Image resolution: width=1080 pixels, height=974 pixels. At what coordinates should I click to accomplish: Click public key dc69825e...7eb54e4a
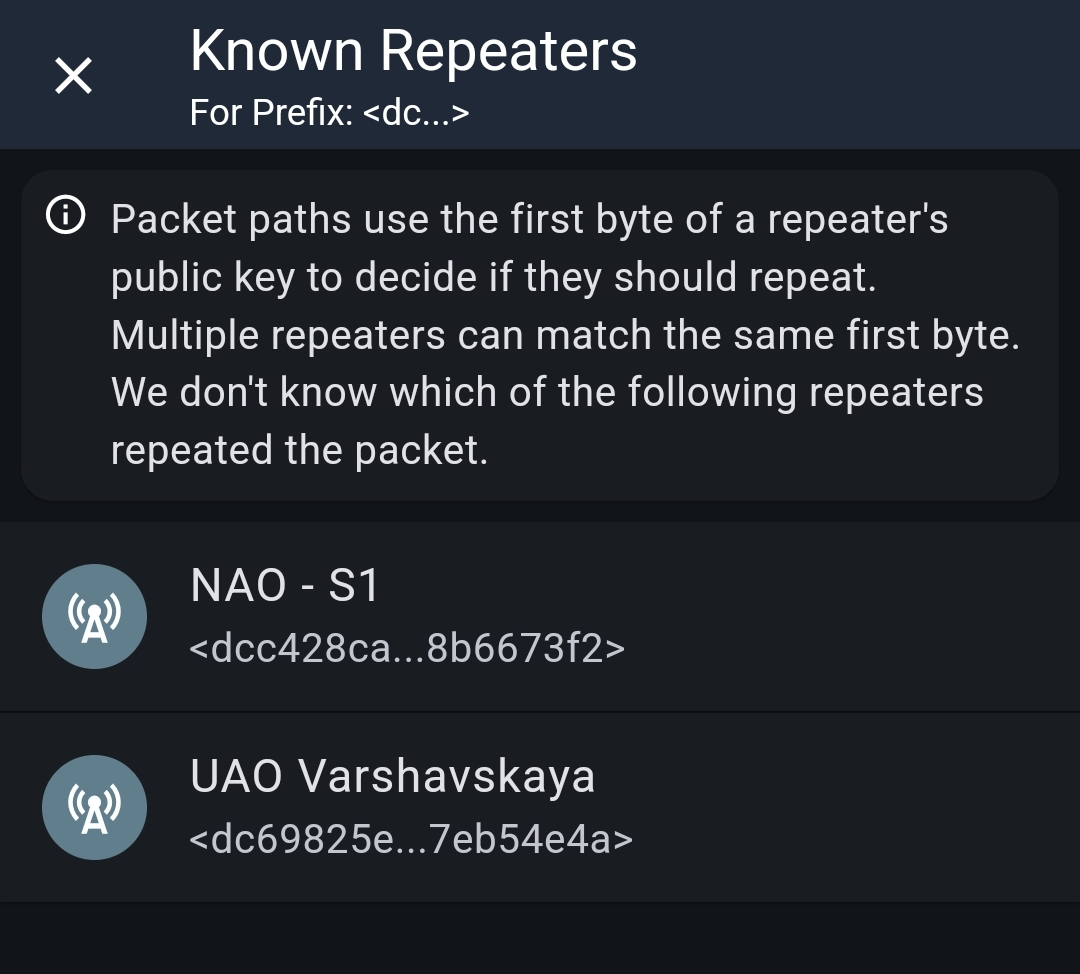point(410,839)
